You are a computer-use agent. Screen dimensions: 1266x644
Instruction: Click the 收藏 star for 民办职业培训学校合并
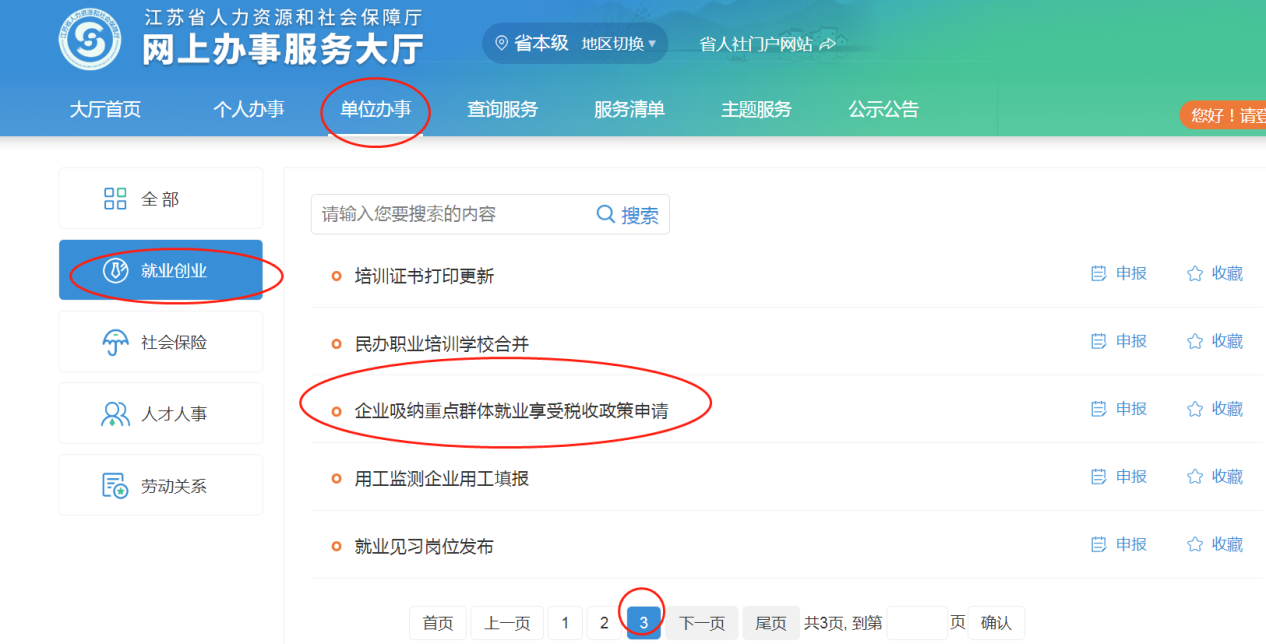1195,342
